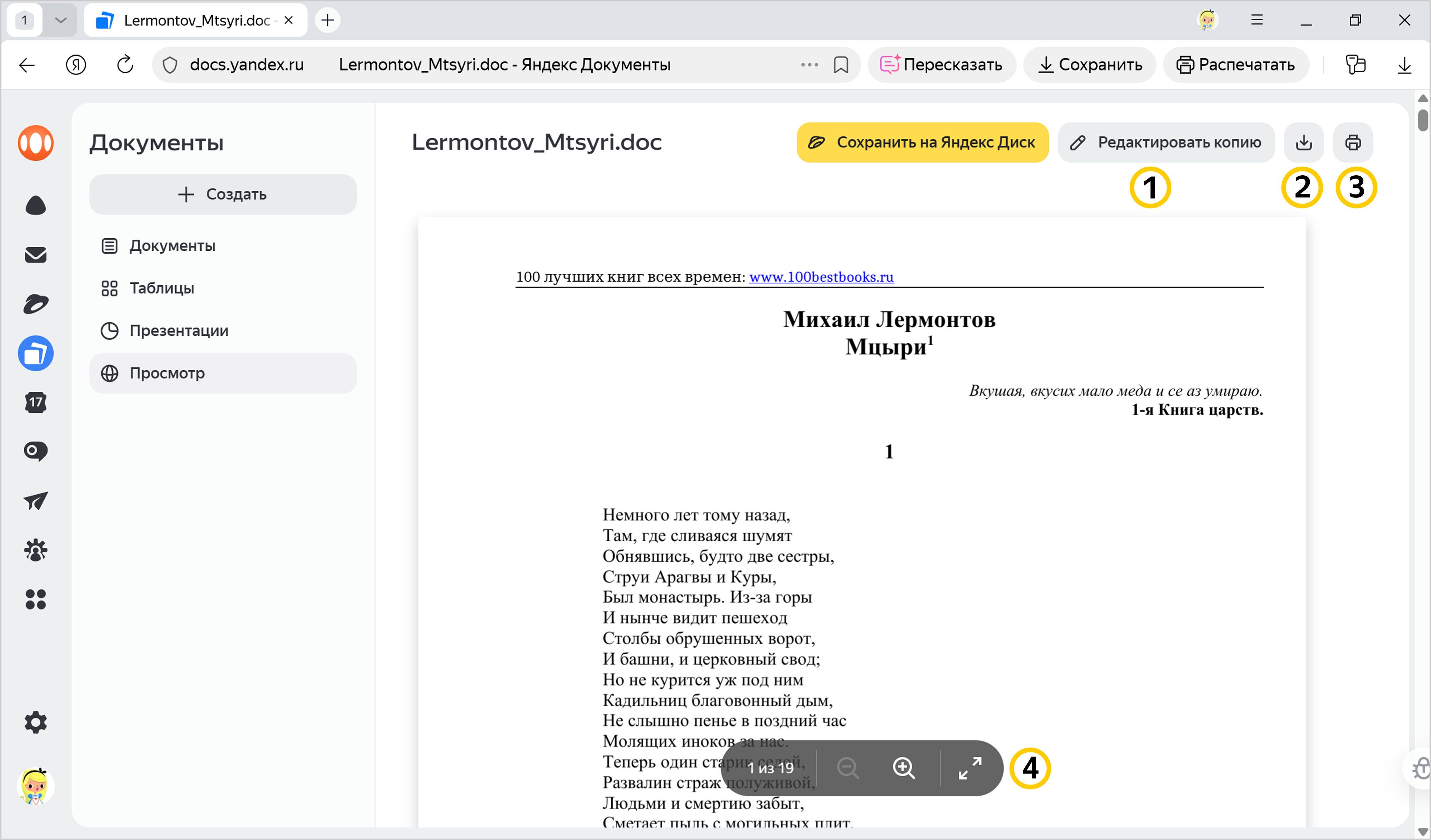This screenshot has height=840, width=1431.
Task: Open the calendar icon showing 17
Action: pyautogui.click(x=36, y=402)
